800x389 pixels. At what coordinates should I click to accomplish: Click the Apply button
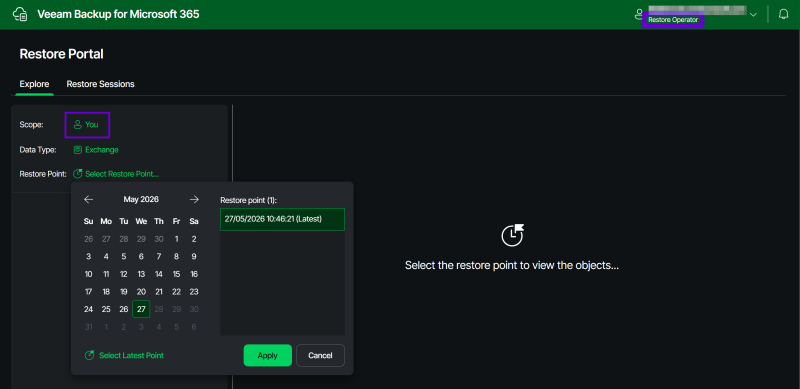[x=267, y=355]
